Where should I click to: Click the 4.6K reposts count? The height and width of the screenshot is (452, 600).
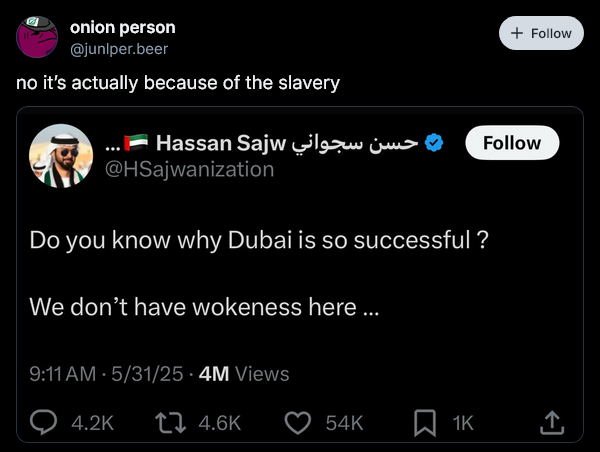tap(220, 423)
